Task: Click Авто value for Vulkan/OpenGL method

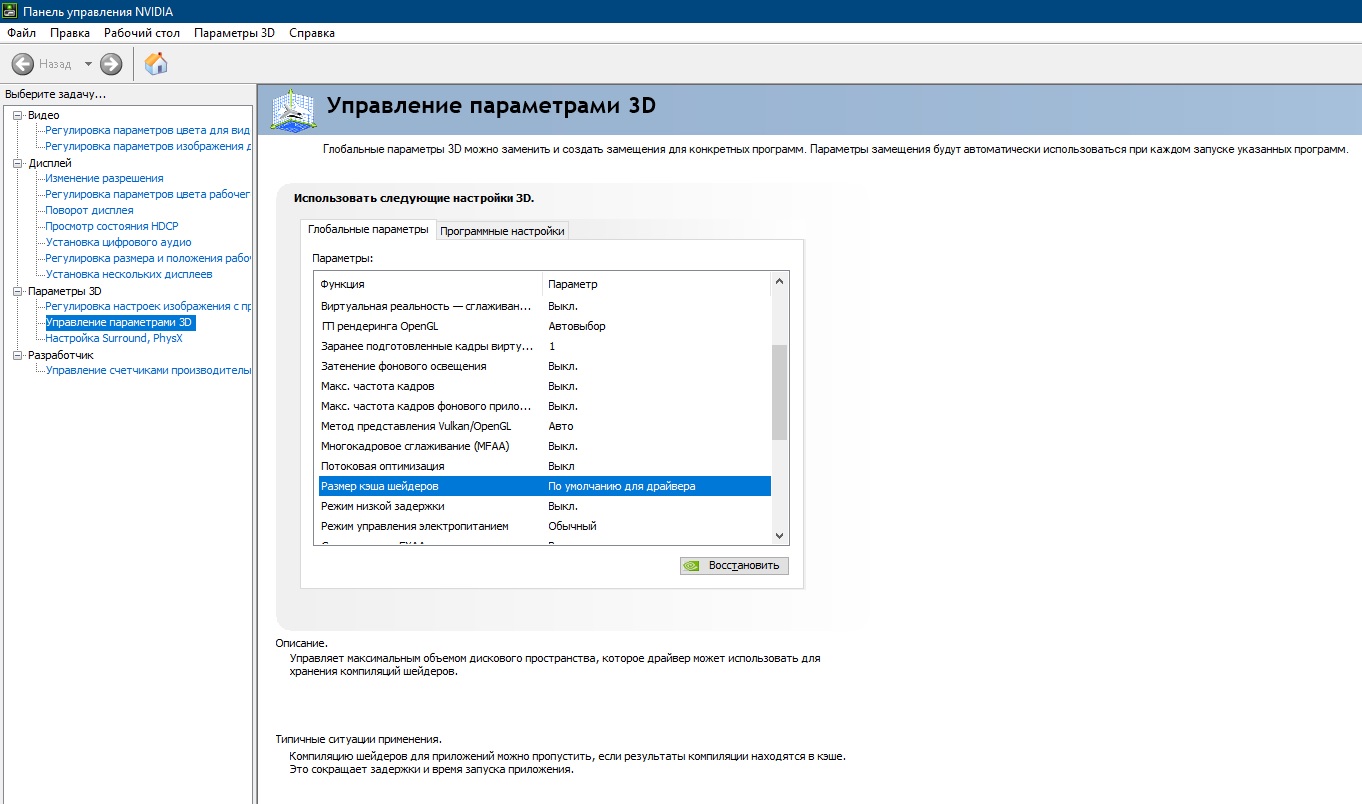Action: 561,426
